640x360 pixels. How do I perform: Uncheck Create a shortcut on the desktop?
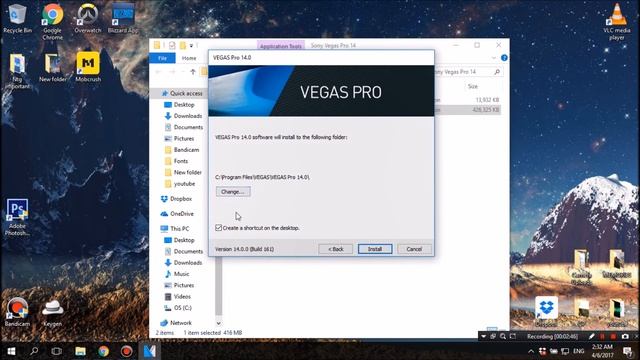click(x=218, y=228)
